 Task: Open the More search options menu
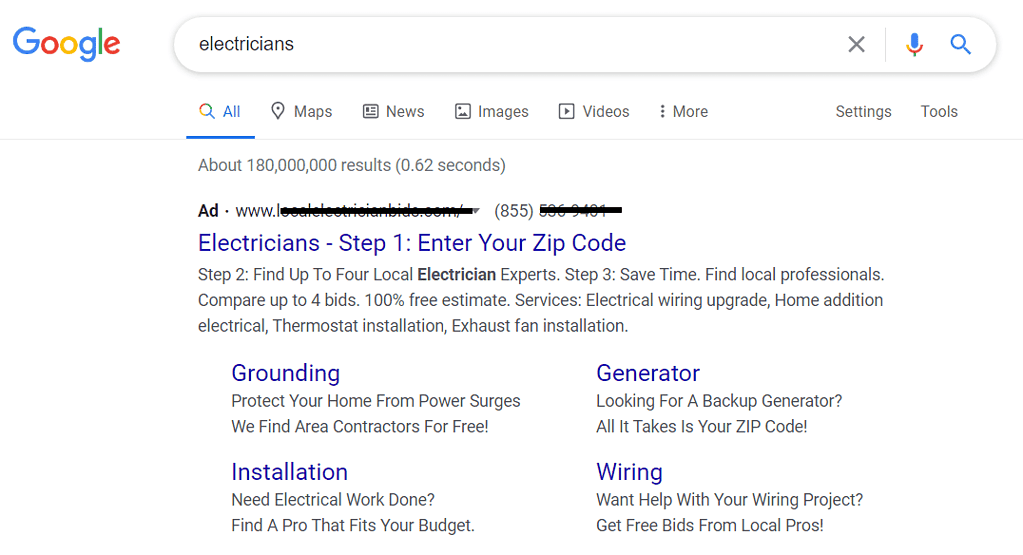tap(683, 112)
